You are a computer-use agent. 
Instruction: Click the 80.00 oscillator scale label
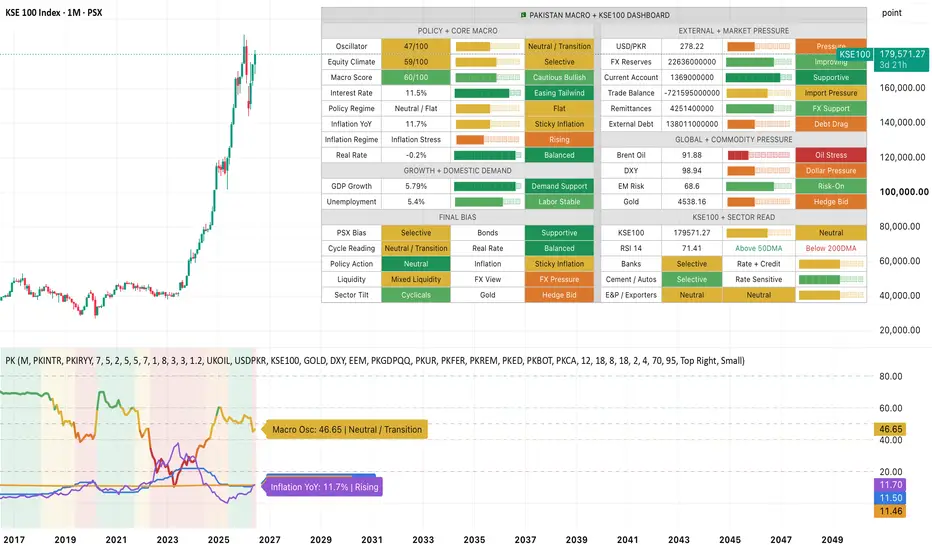(891, 376)
